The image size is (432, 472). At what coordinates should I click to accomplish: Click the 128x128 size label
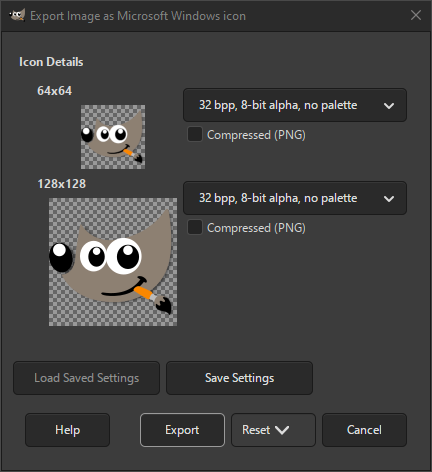coord(62,184)
